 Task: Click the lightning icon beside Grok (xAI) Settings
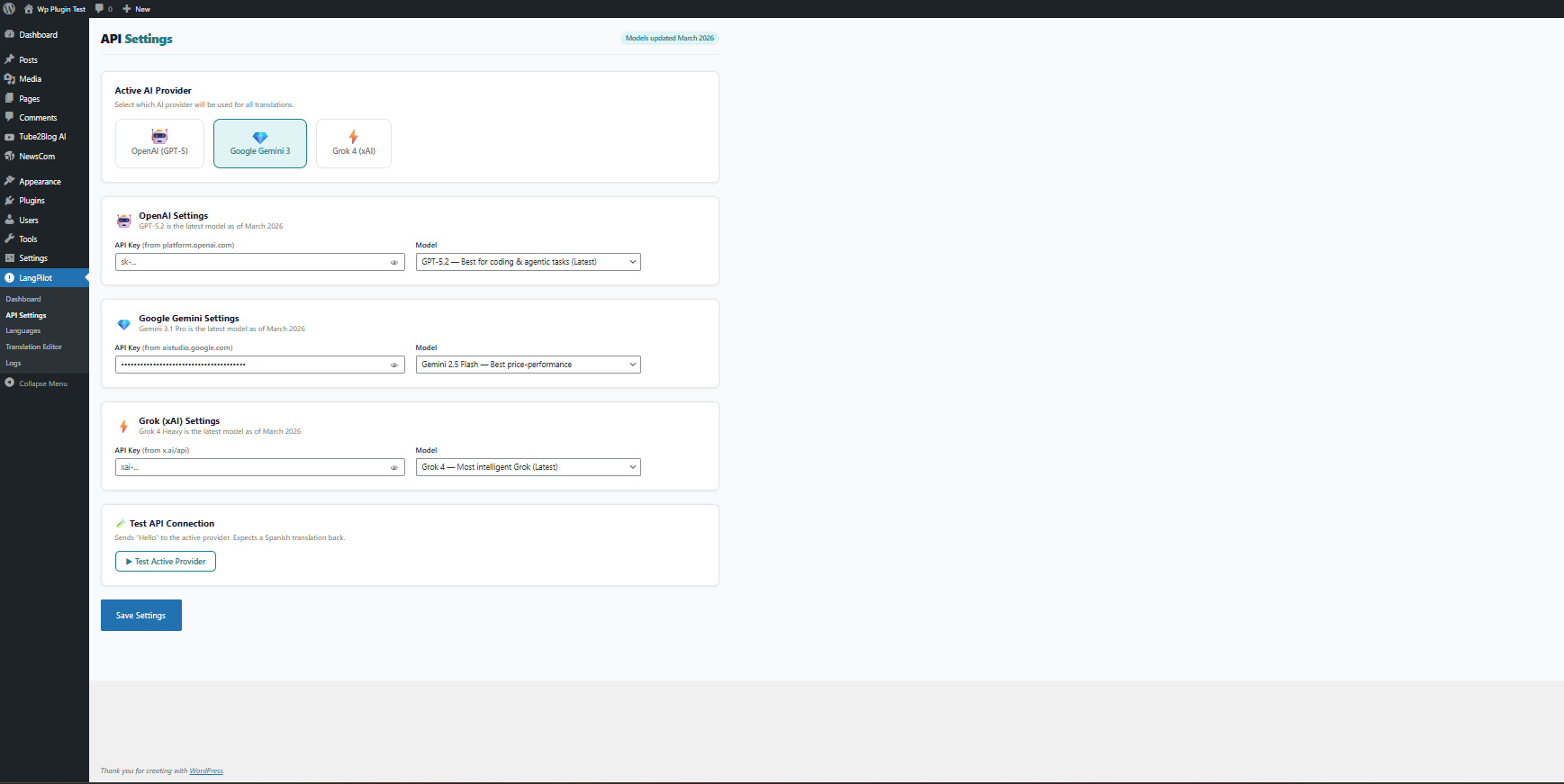click(x=124, y=427)
